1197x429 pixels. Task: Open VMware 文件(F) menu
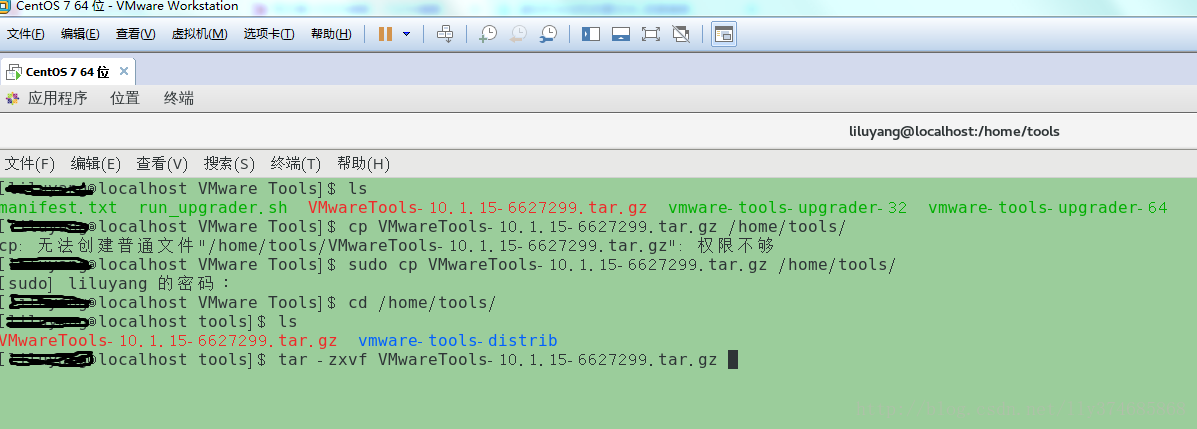[x=26, y=34]
